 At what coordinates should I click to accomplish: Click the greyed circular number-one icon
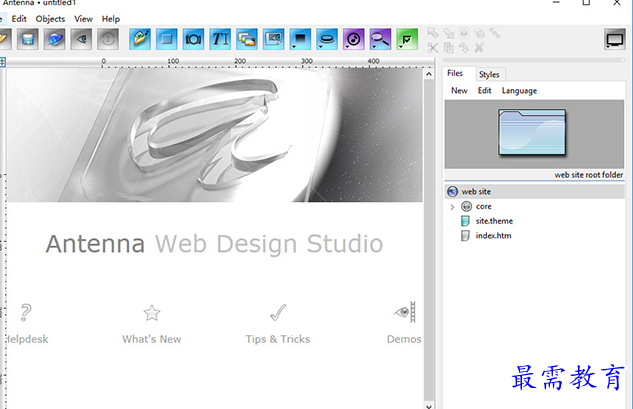(x=108, y=39)
